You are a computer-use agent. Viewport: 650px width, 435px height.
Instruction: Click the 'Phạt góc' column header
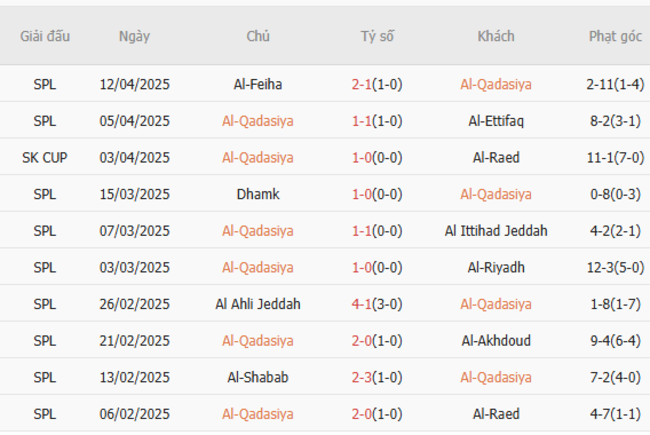coord(615,36)
